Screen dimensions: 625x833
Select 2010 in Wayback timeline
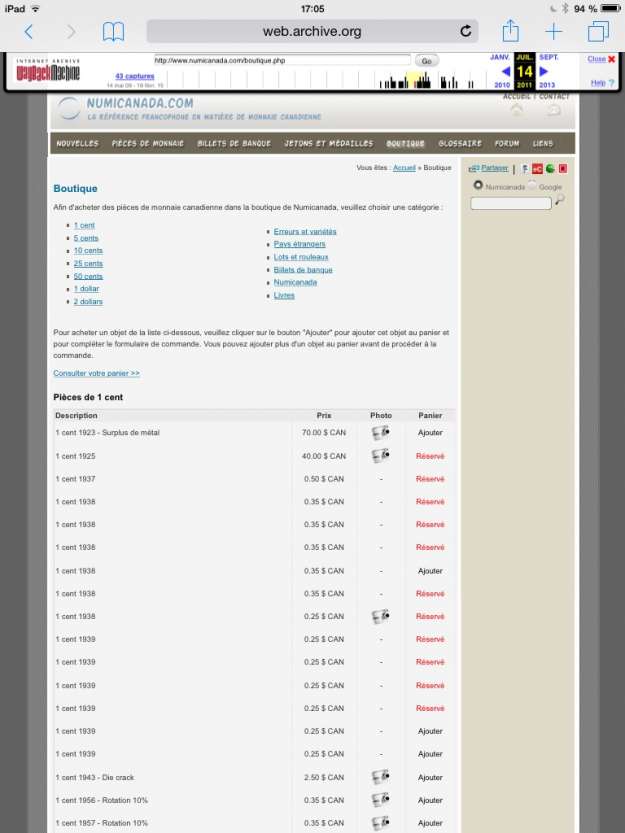pyautogui.click(x=502, y=84)
